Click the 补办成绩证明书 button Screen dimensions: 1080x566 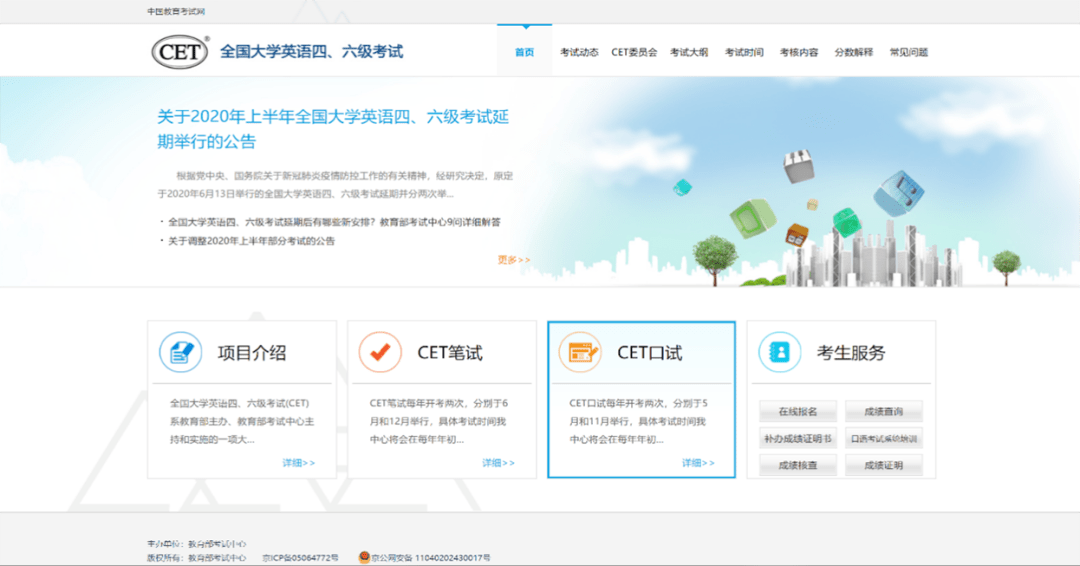(798, 439)
